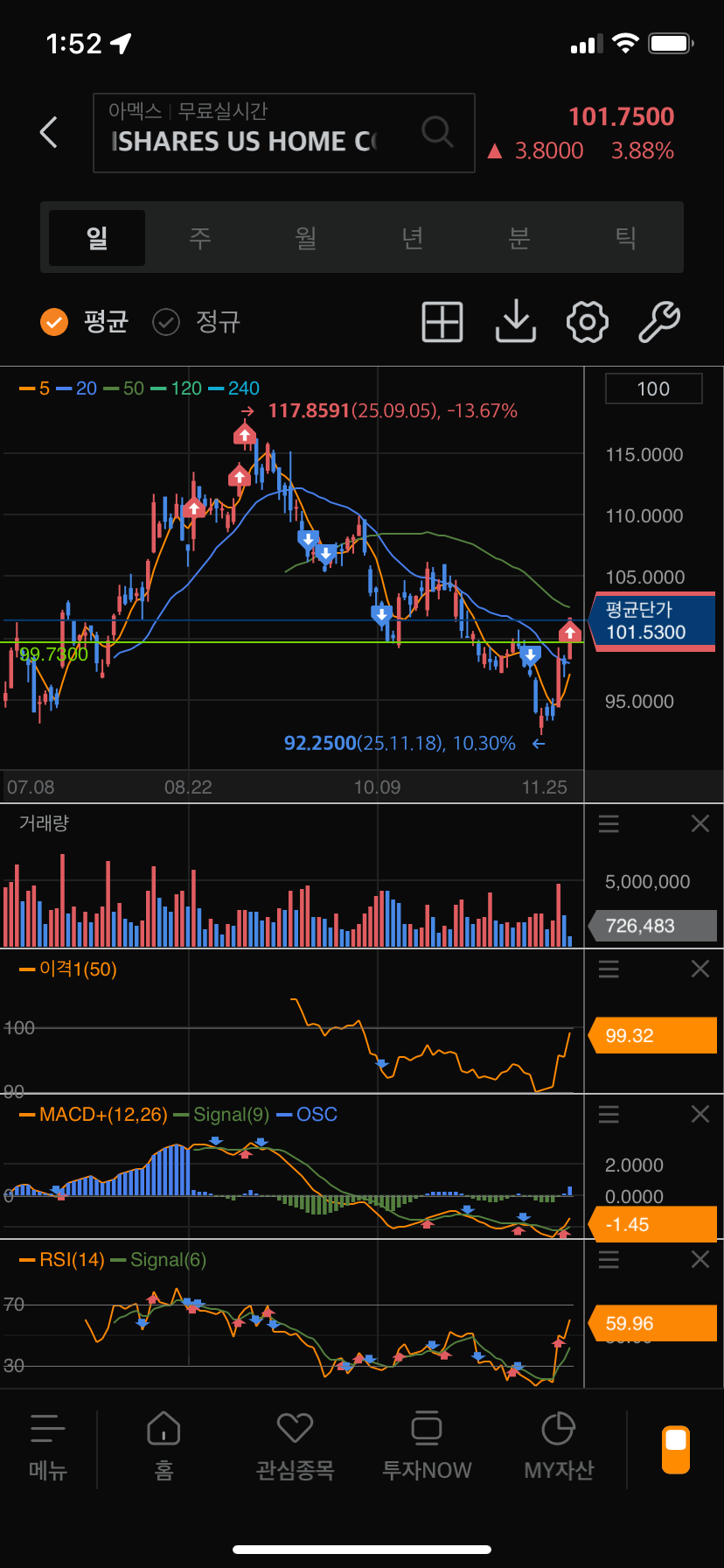Open the stock search magnifier
The image size is (724, 1568).
tap(437, 132)
